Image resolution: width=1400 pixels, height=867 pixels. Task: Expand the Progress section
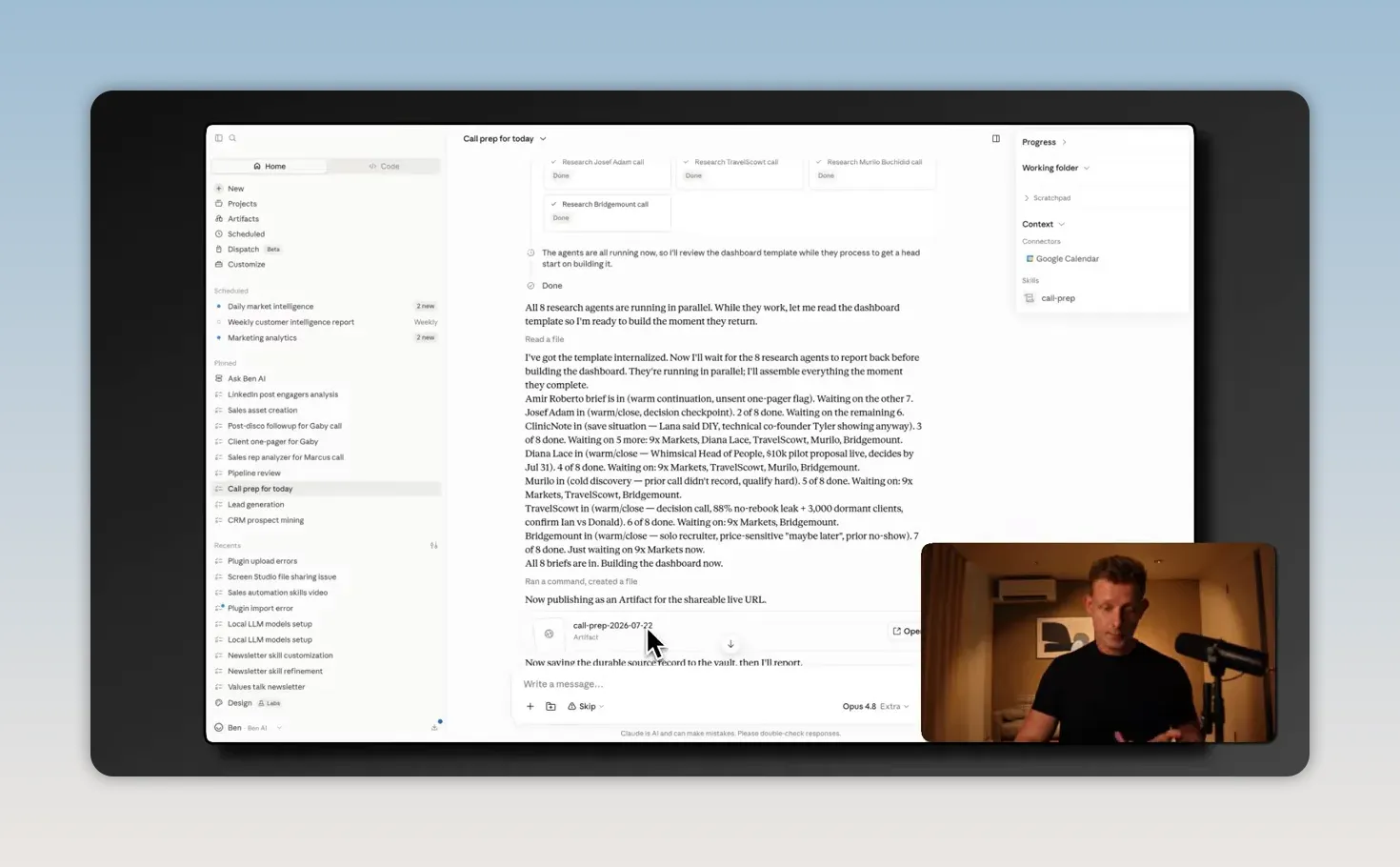[x=1044, y=142]
